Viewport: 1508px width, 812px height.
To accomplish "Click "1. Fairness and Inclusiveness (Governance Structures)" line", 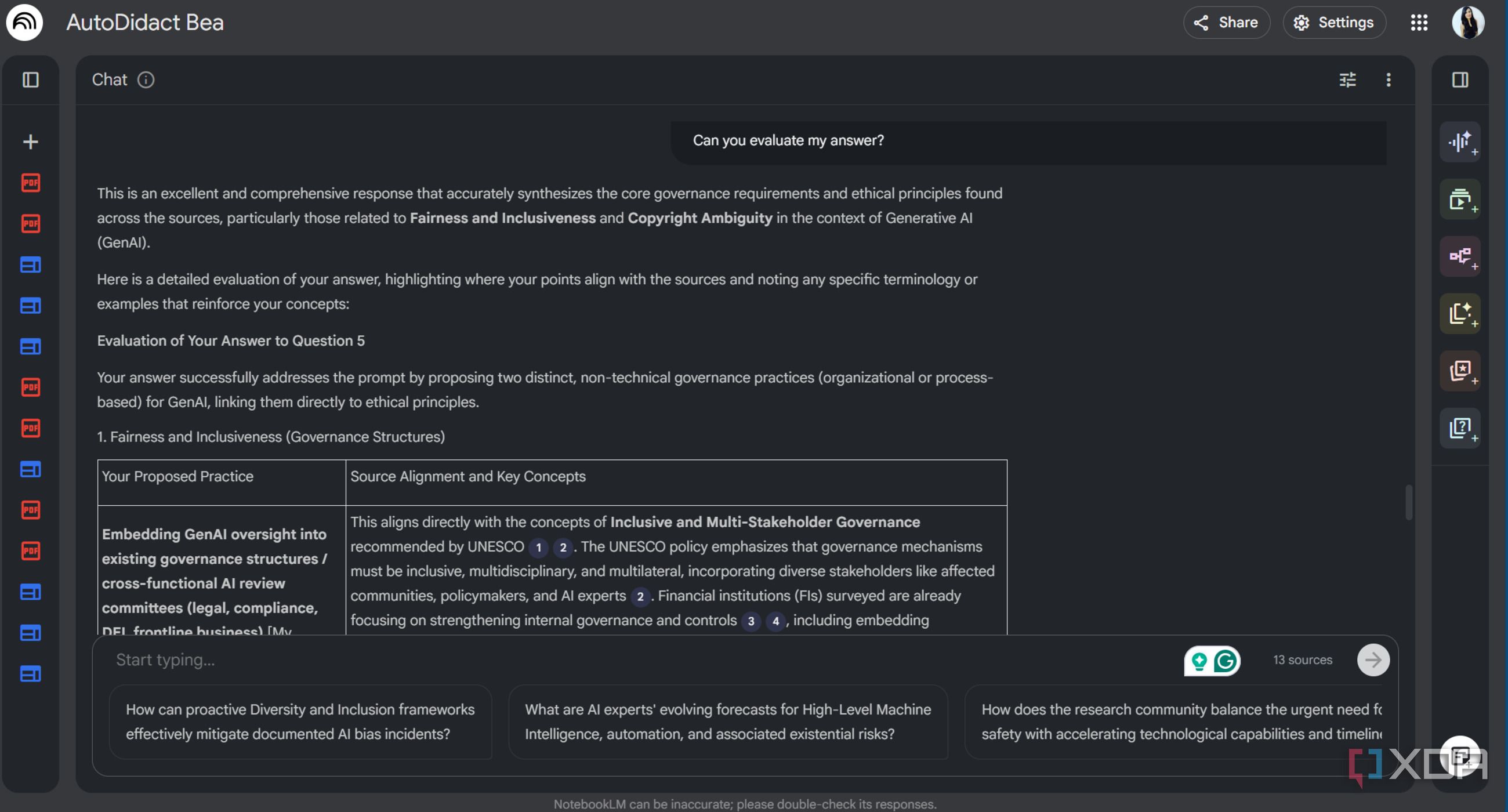I will pos(270,437).
